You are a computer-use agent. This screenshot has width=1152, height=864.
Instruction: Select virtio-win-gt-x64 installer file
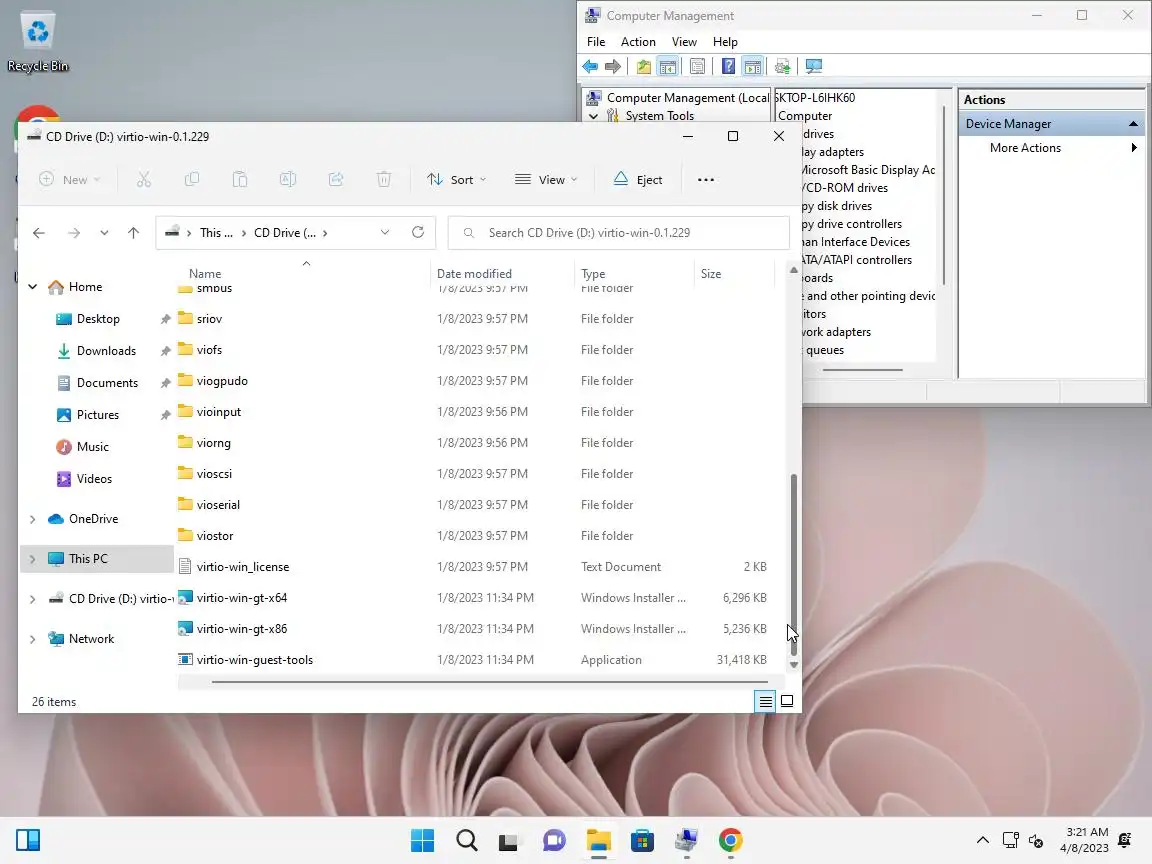[x=242, y=598]
